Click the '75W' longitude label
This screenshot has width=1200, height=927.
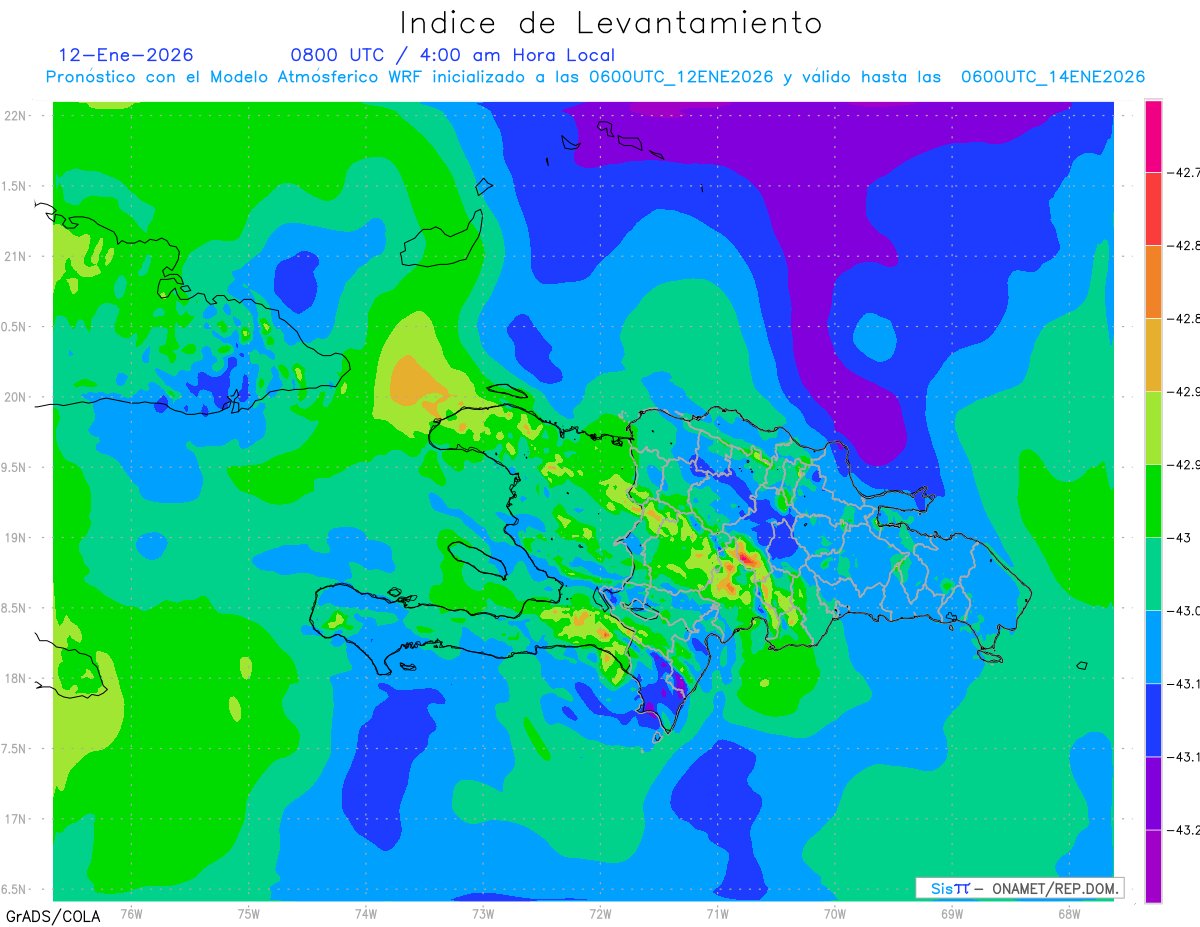248,913
